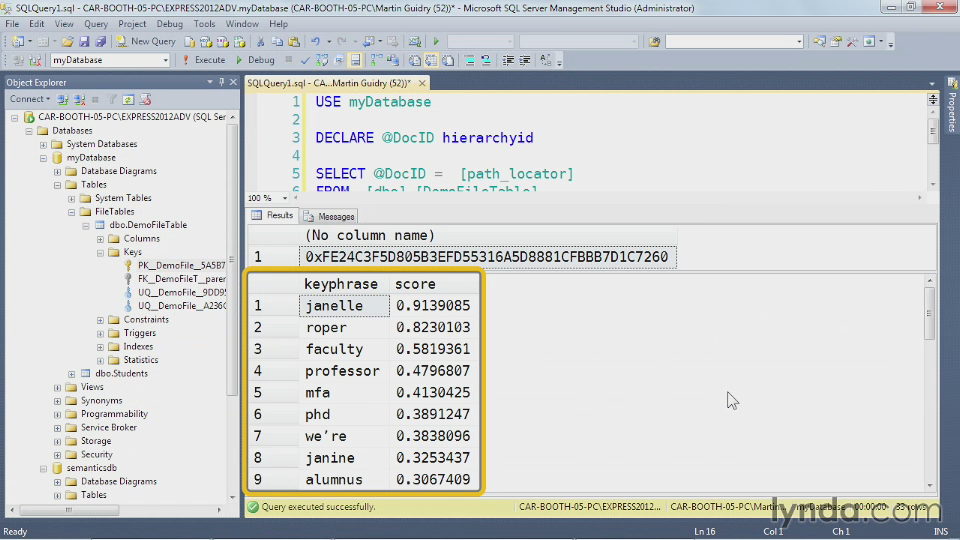Click the Parse checkmark icon

click(x=305, y=60)
